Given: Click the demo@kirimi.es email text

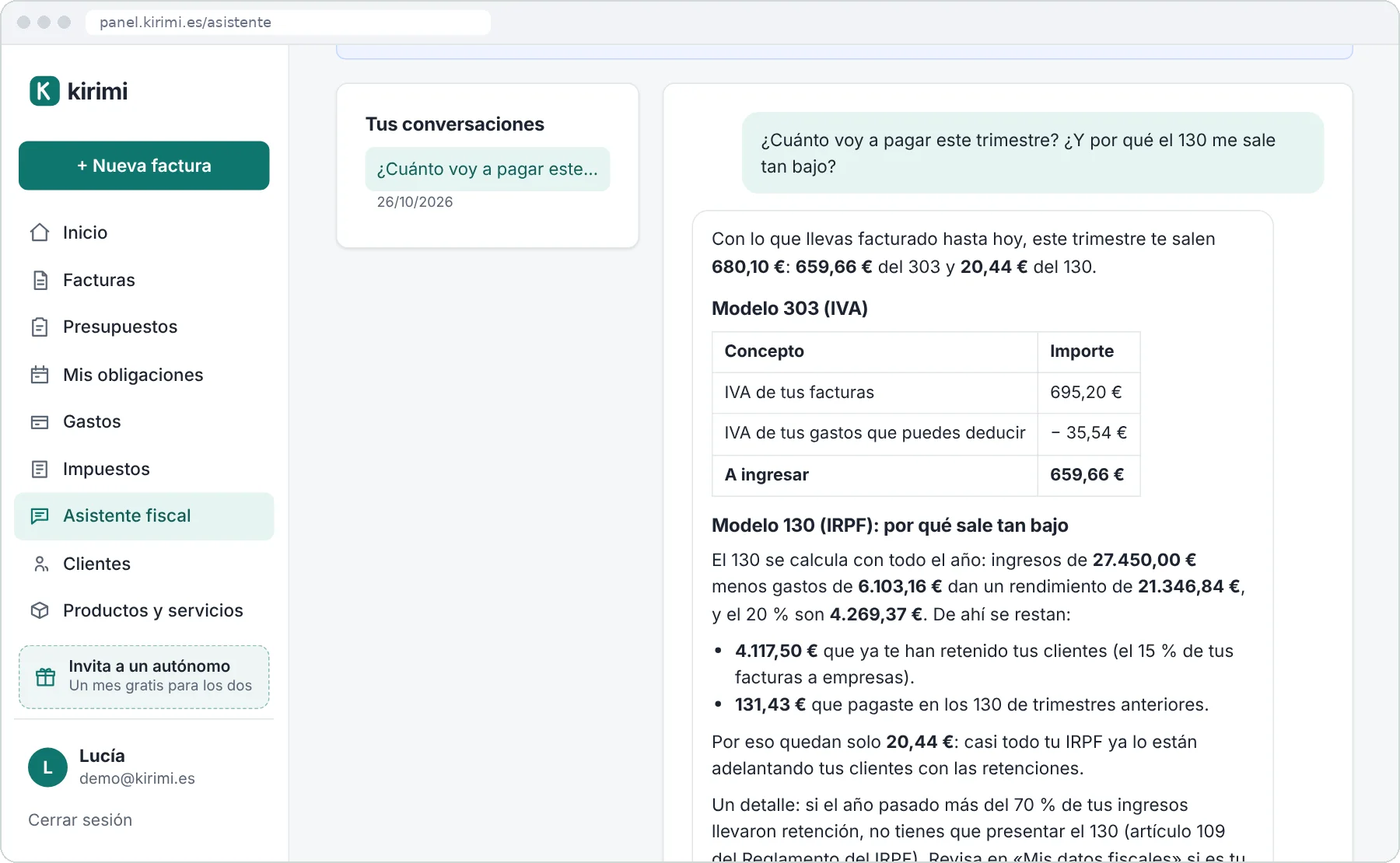Looking at the screenshot, I should 137,779.
